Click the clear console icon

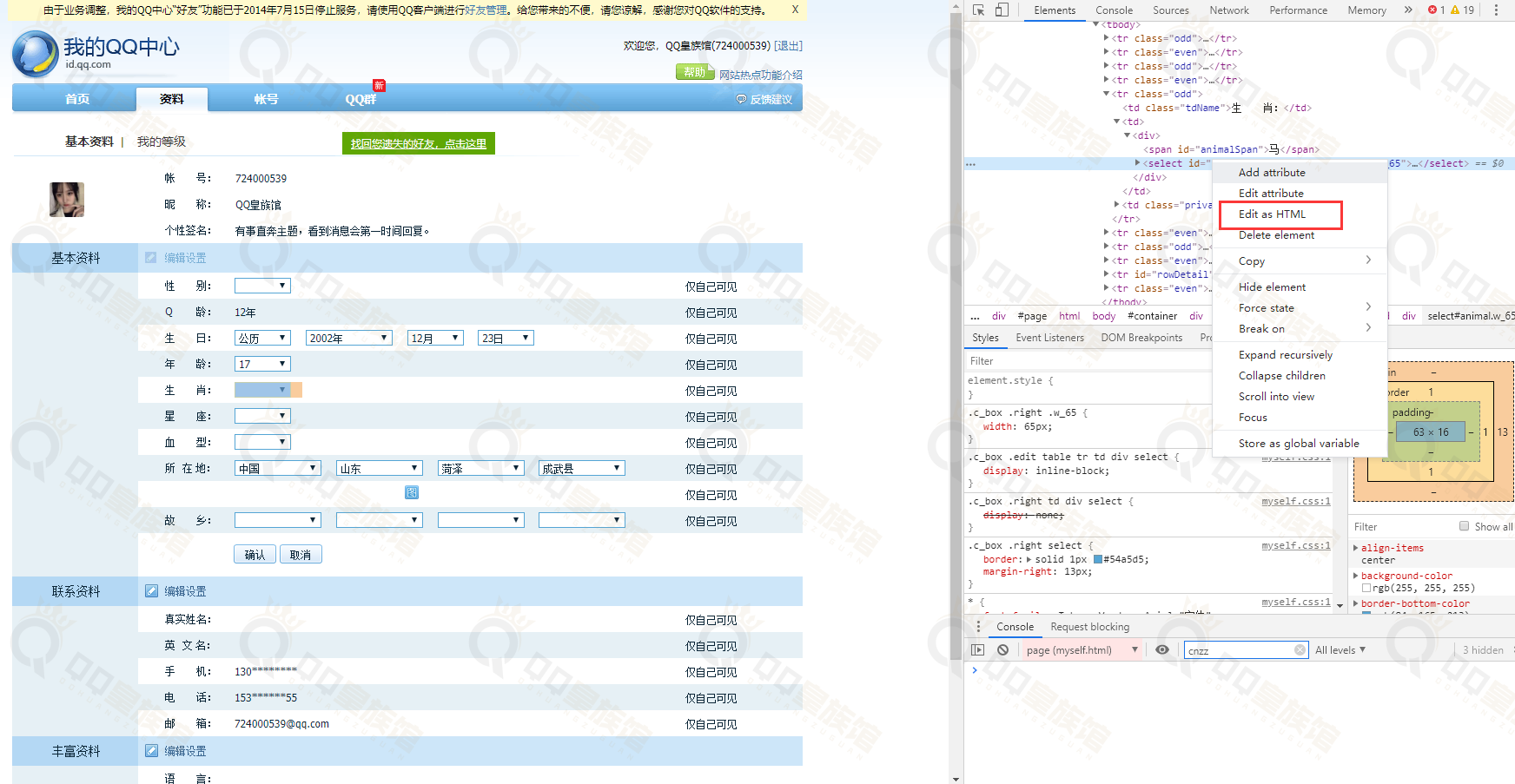[1002, 650]
